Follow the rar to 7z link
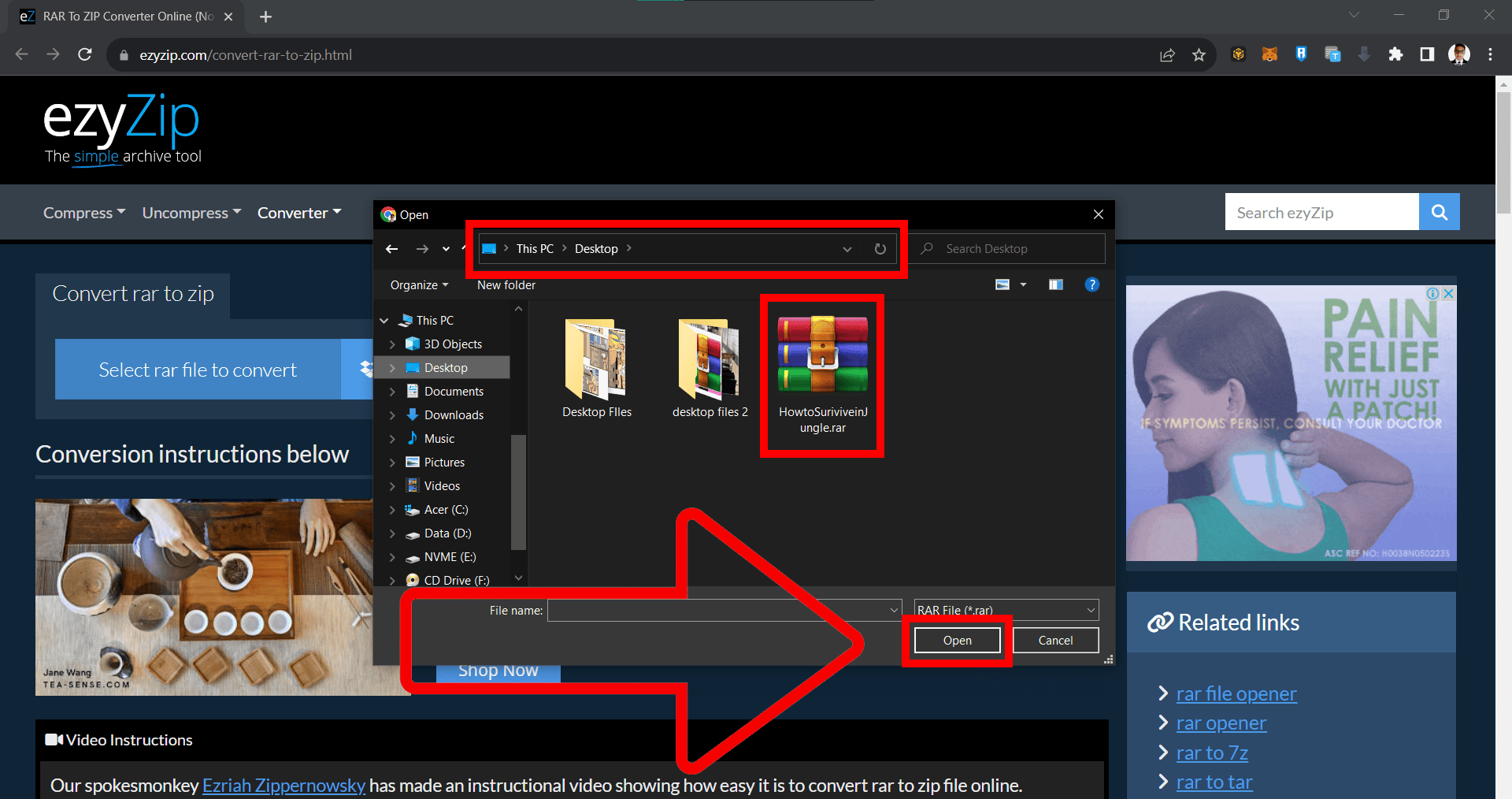Viewport: 1512px width, 799px height. tap(1211, 753)
